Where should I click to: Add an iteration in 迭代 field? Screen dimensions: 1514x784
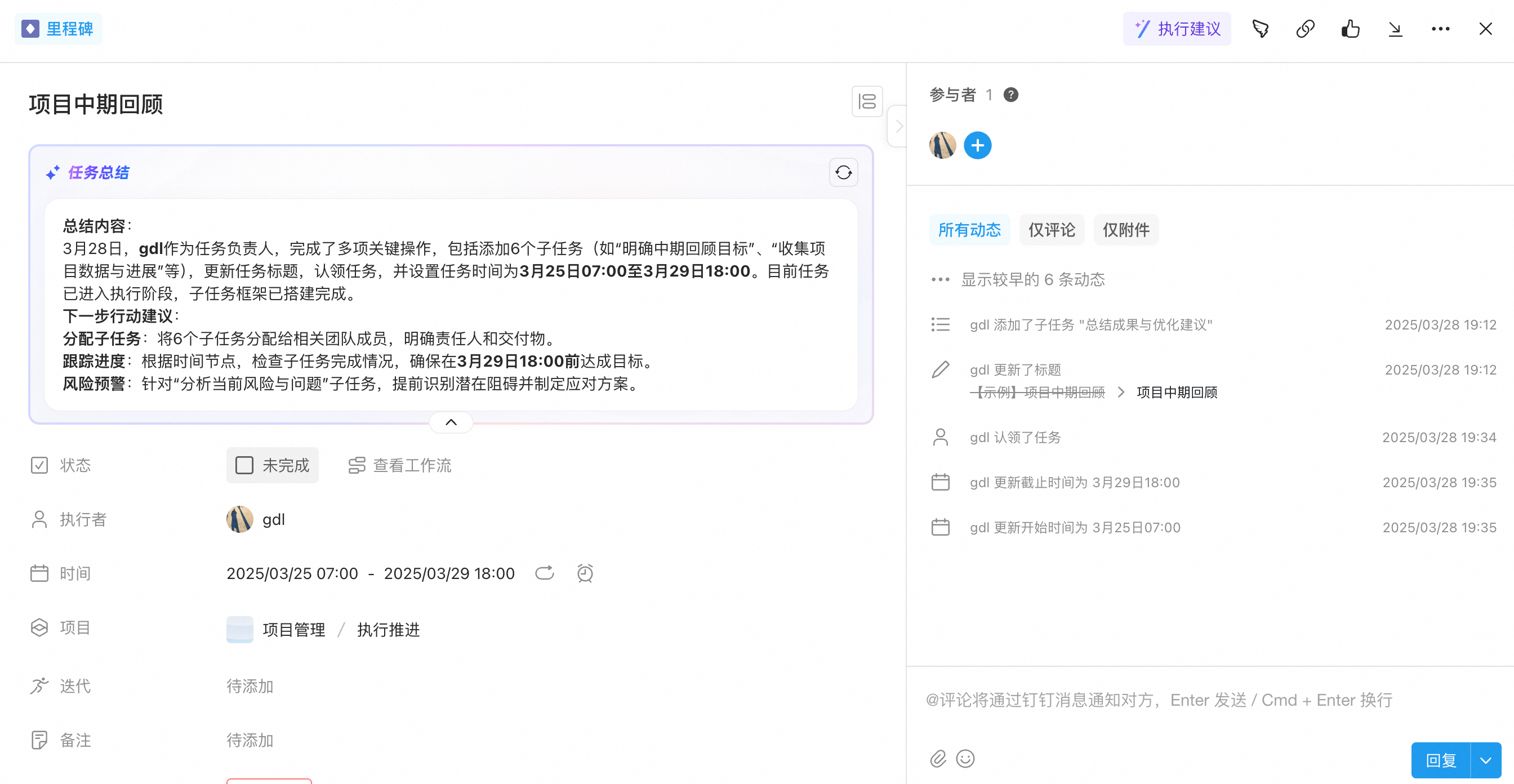pyautogui.click(x=250, y=687)
